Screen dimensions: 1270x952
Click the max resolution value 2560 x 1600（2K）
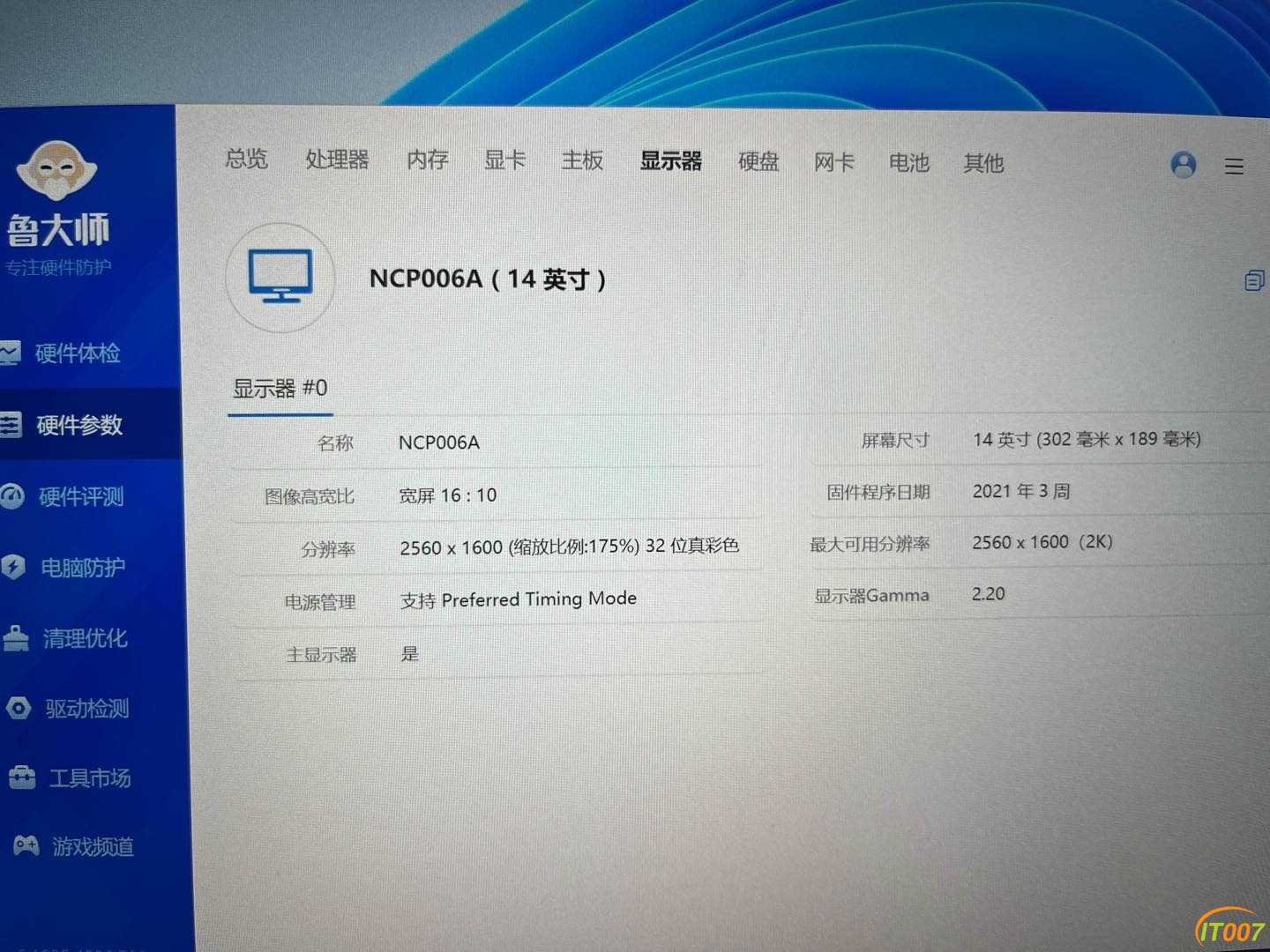(1043, 542)
